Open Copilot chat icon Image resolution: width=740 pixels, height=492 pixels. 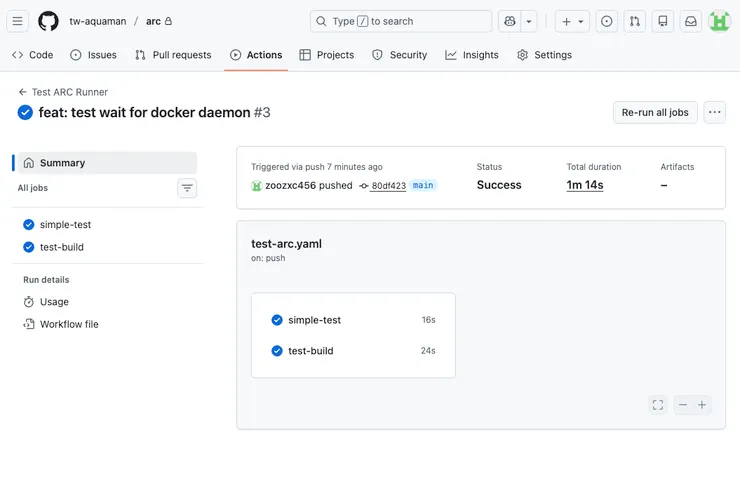click(x=510, y=21)
